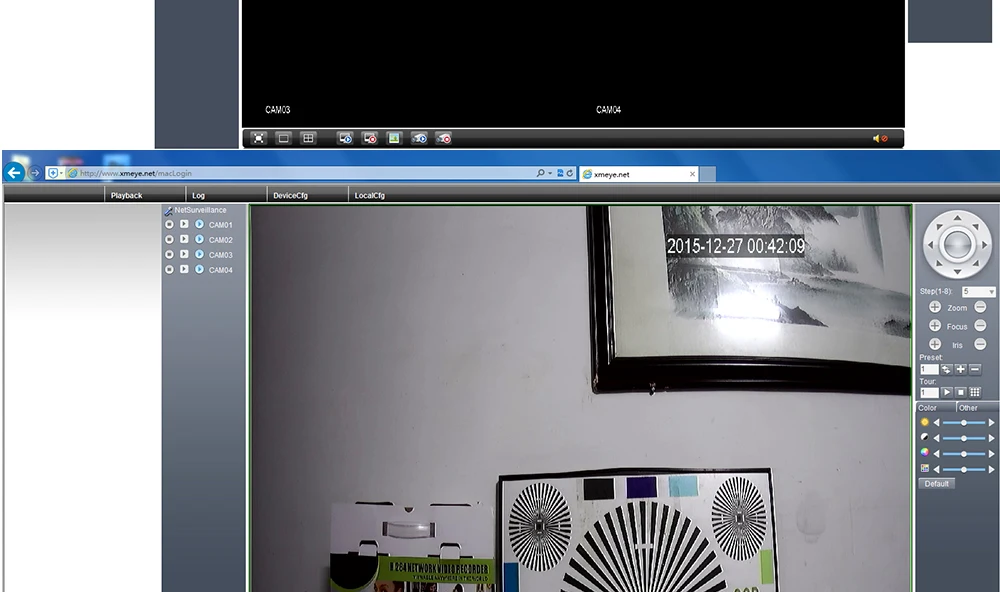Click the stop-all-channels toolbar icon

370,138
